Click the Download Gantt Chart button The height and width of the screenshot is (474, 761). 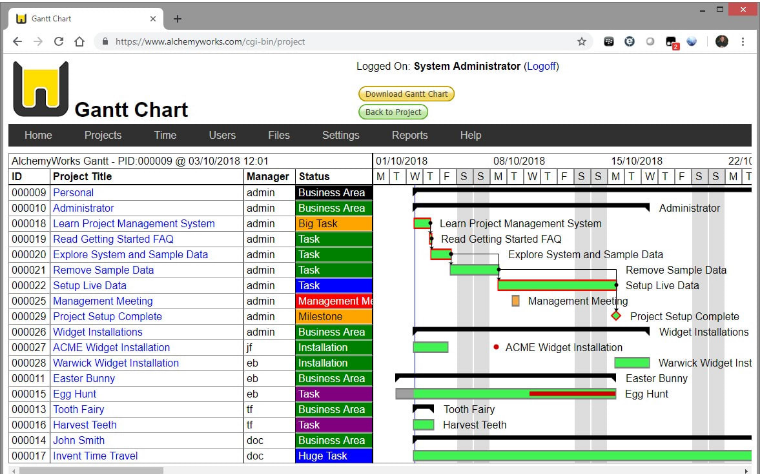tap(406, 94)
